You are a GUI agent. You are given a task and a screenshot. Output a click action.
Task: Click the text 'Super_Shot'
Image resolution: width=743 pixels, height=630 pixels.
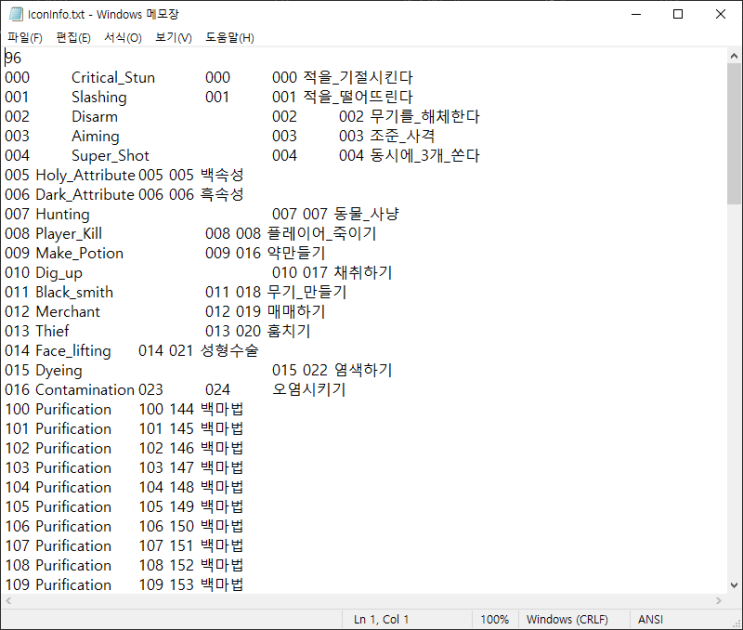pyautogui.click(x=110, y=155)
